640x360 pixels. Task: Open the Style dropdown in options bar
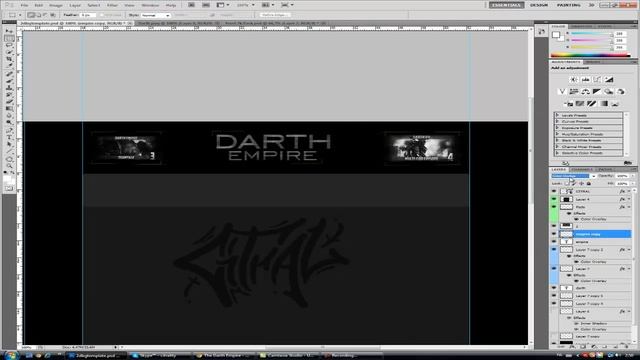pyautogui.click(x=156, y=15)
